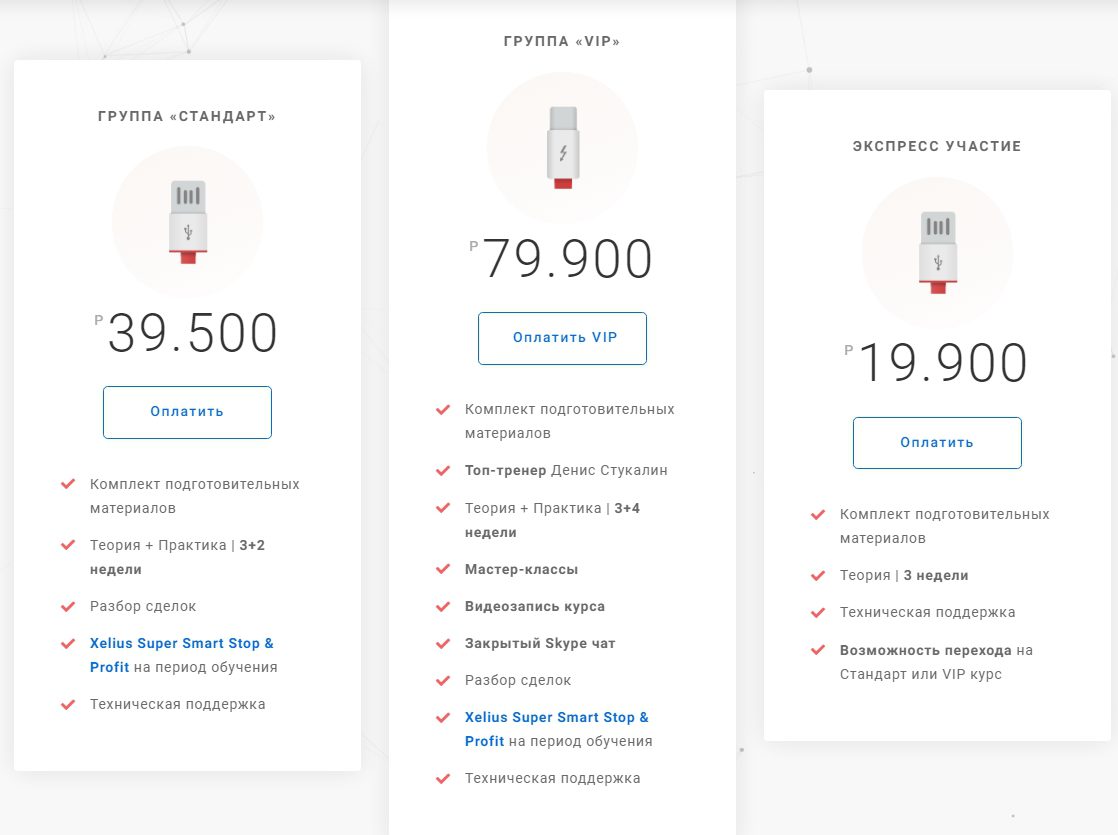The image size is (1118, 835).
Task: Select the Группа «VIP» heading
Action: pos(562,42)
